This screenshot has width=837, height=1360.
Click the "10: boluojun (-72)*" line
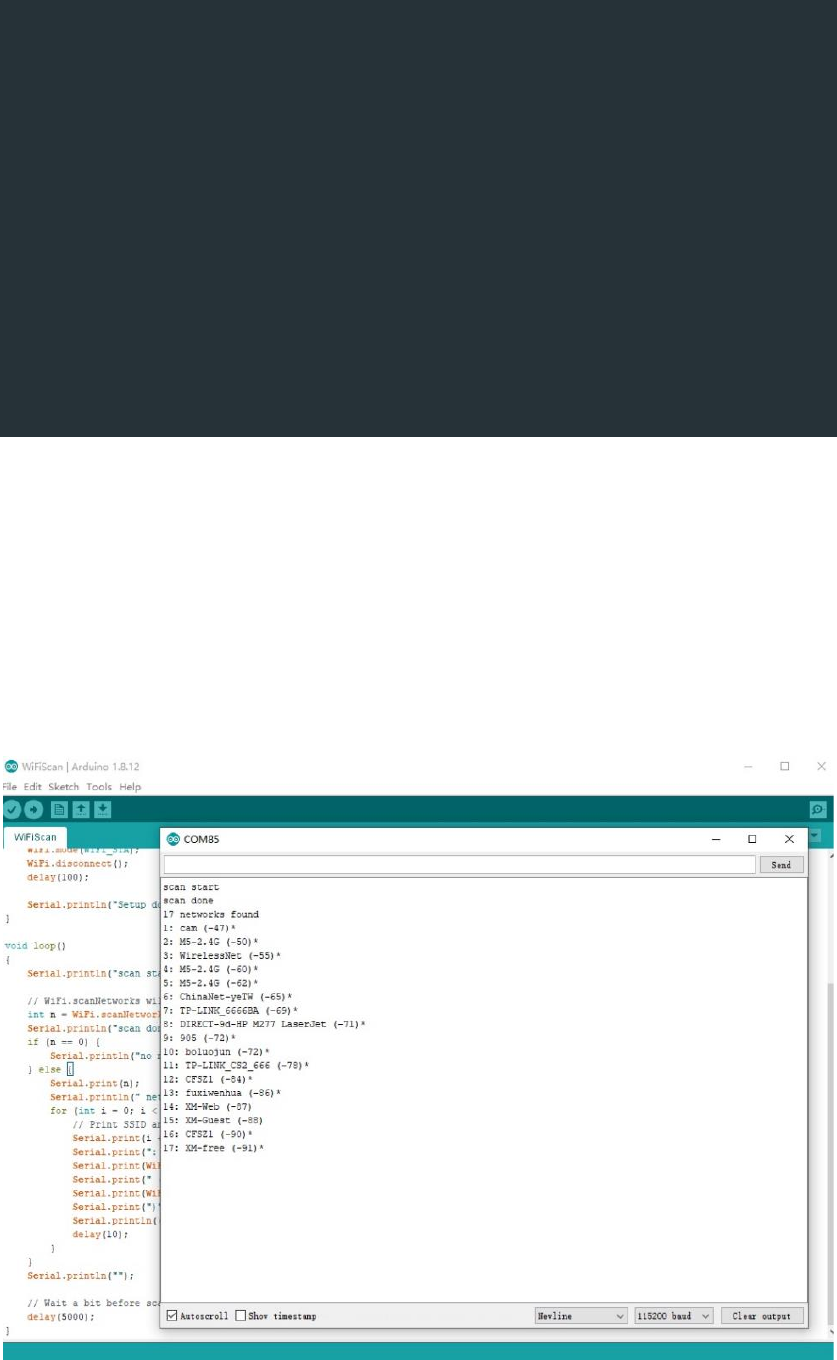pos(216,1052)
